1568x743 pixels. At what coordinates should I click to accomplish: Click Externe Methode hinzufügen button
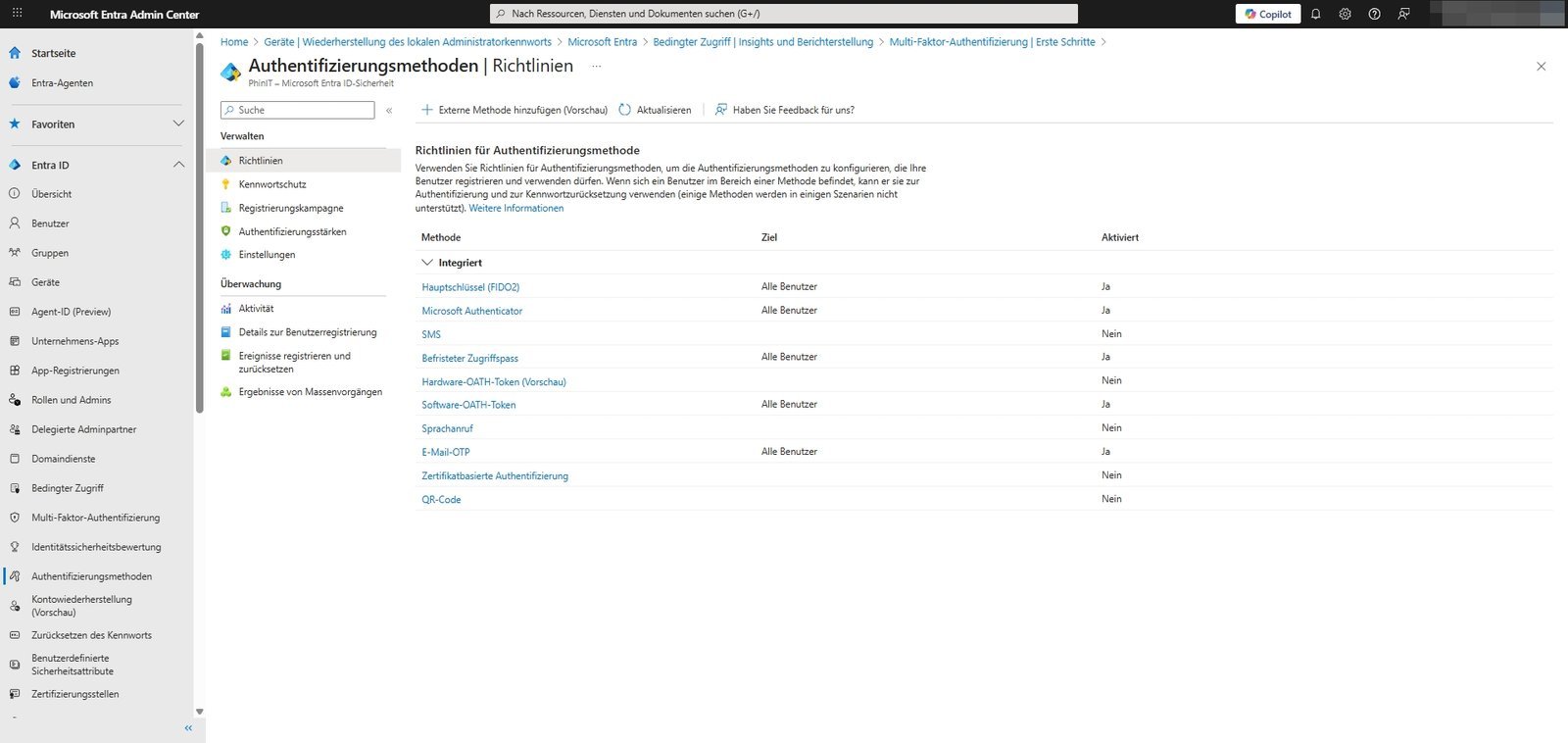[x=514, y=110]
